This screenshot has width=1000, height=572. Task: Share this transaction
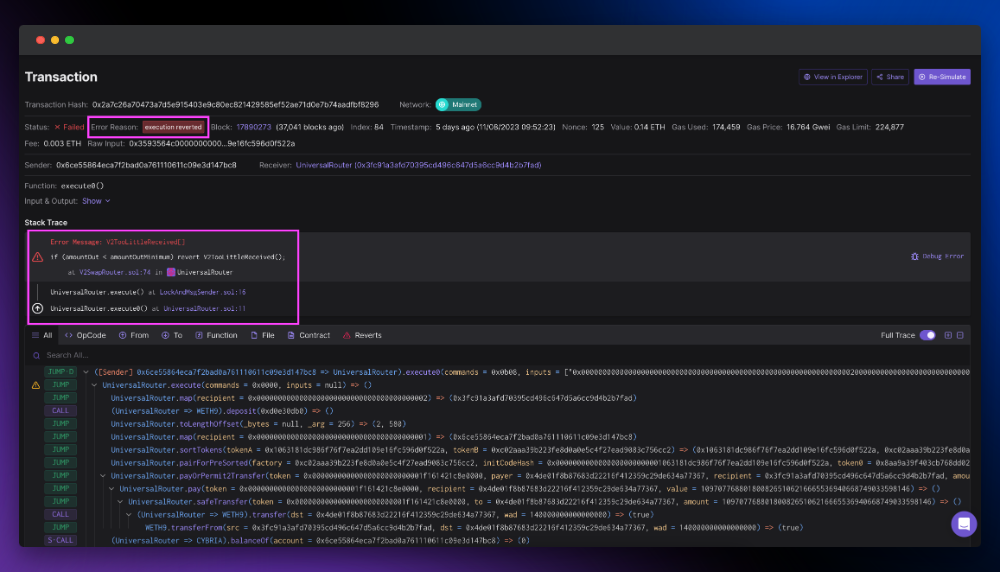coord(889,77)
